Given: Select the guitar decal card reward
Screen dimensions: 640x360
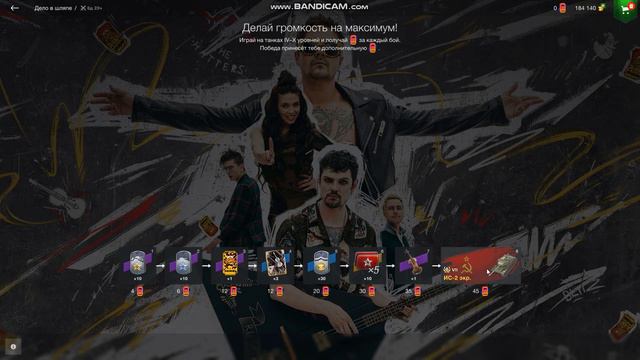Looking at the screenshot, I should pyautogui.click(x=276, y=265).
